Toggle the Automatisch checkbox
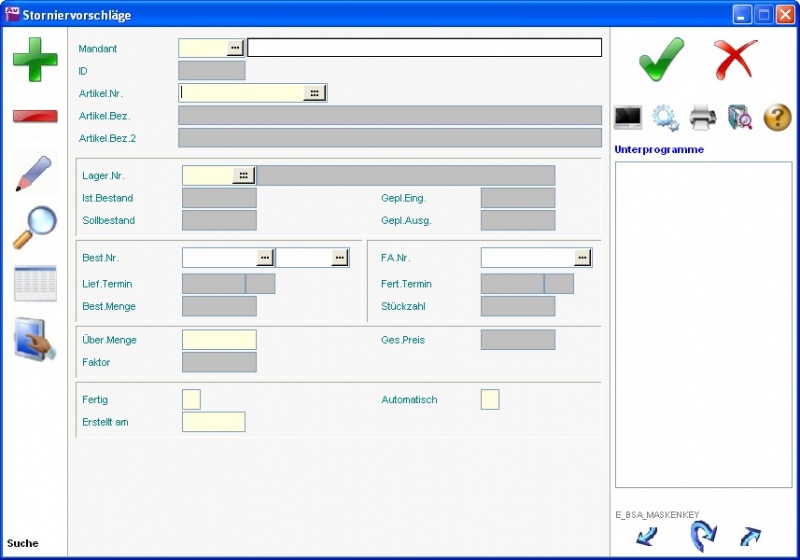The width and height of the screenshot is (800, 560). coord(490,400)
